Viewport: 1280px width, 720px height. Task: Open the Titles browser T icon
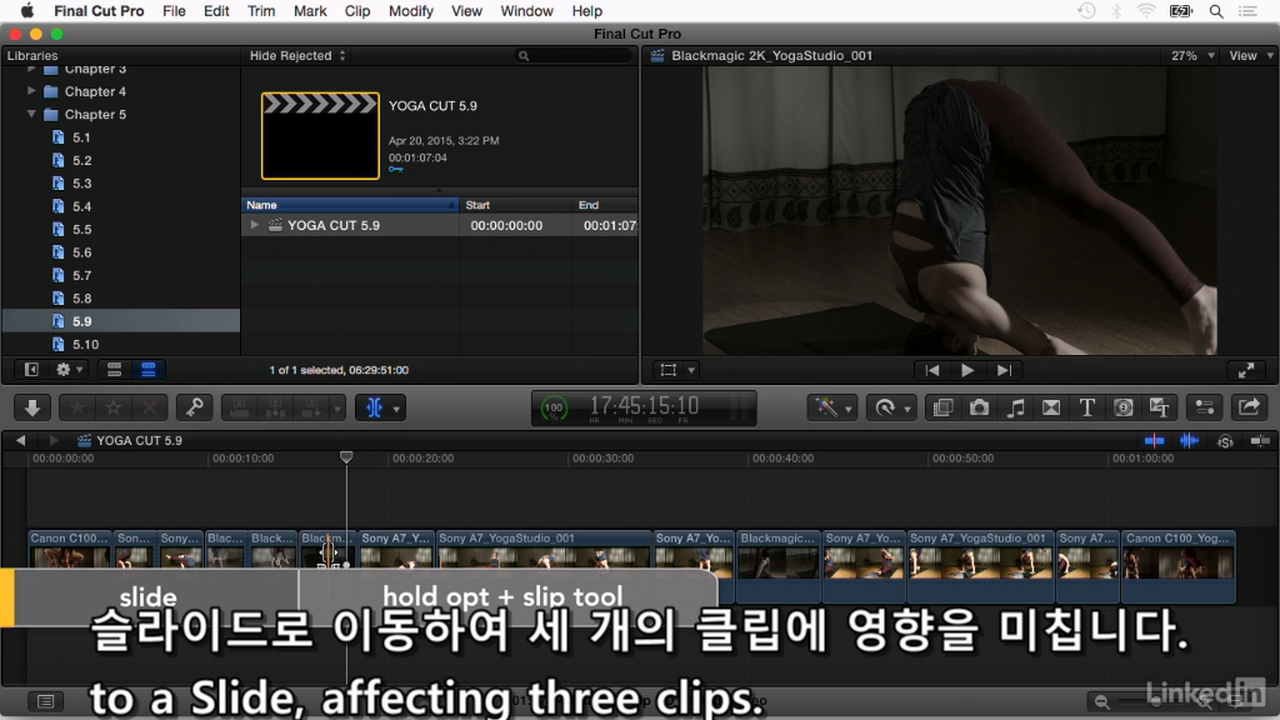tap(1087, 408)
